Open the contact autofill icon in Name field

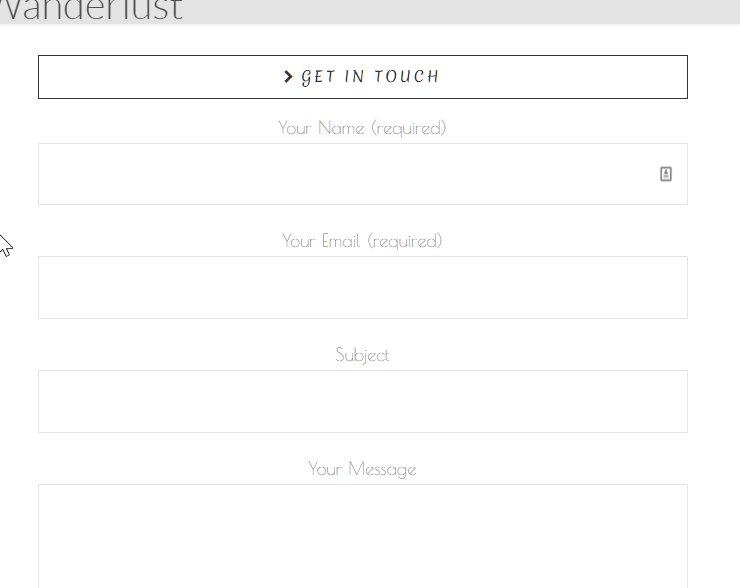tap(665, 174)
